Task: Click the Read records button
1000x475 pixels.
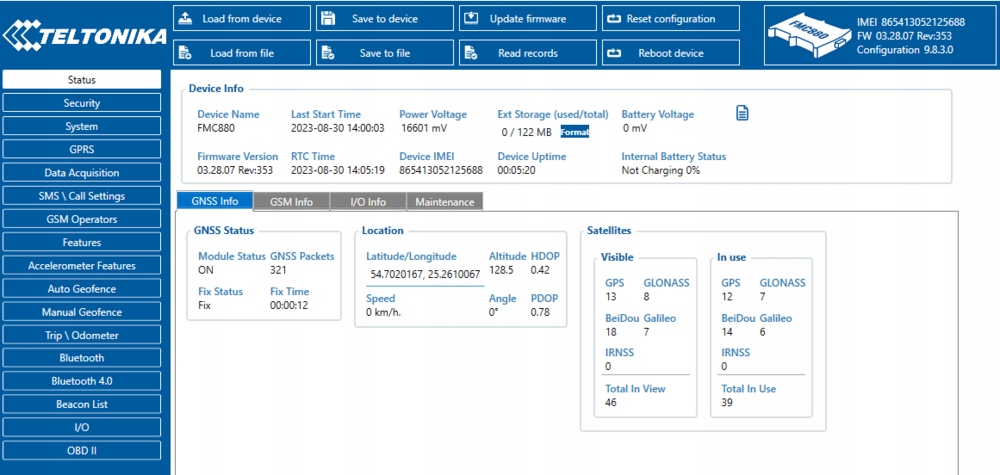Action: pos(527,53)
